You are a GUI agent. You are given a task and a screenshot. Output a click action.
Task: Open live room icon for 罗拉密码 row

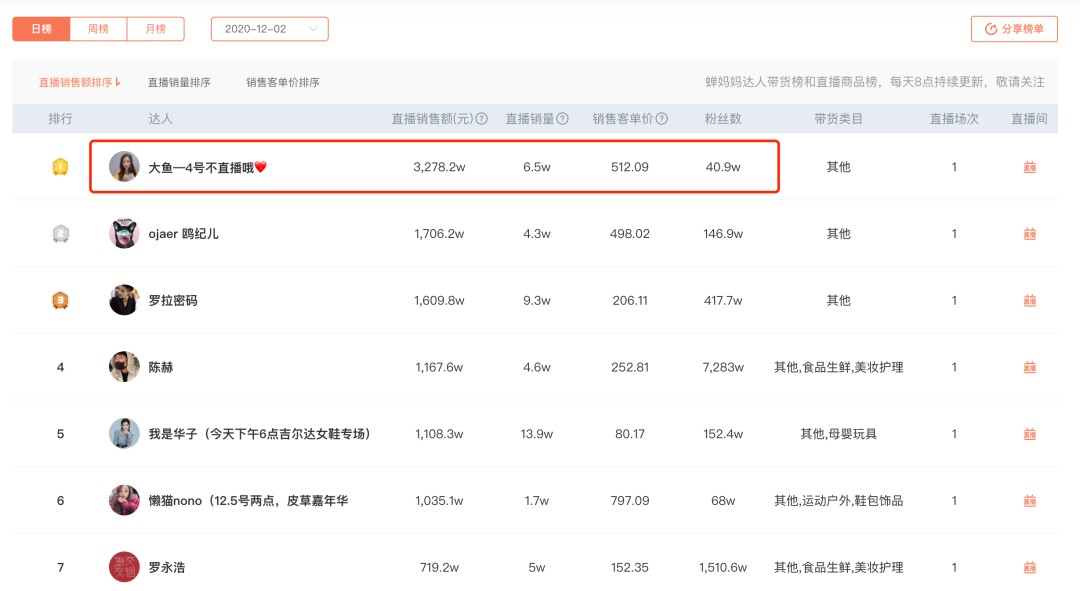tap(1030, 300)
